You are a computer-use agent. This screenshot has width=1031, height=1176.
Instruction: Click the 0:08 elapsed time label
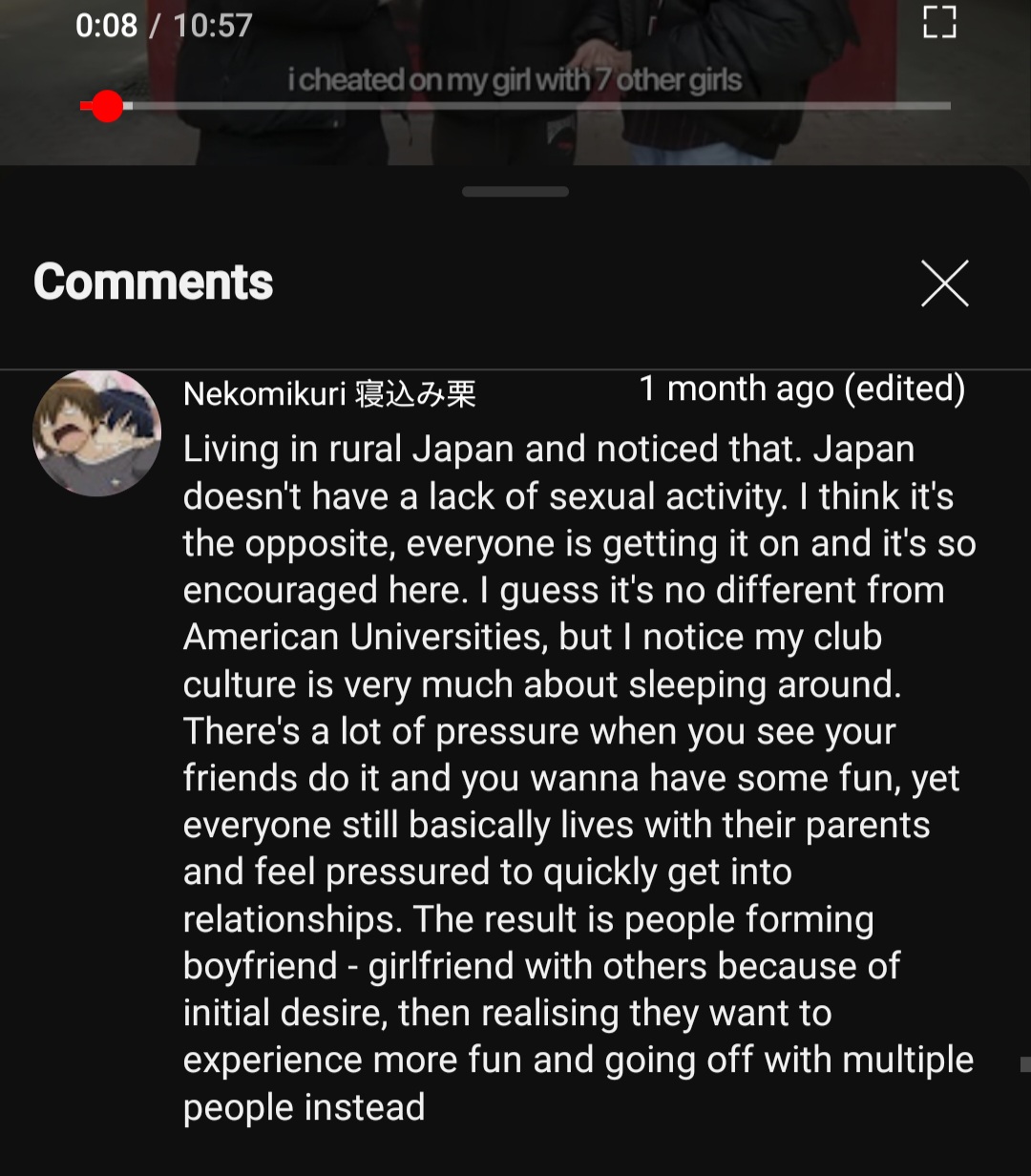click(106, 25)
